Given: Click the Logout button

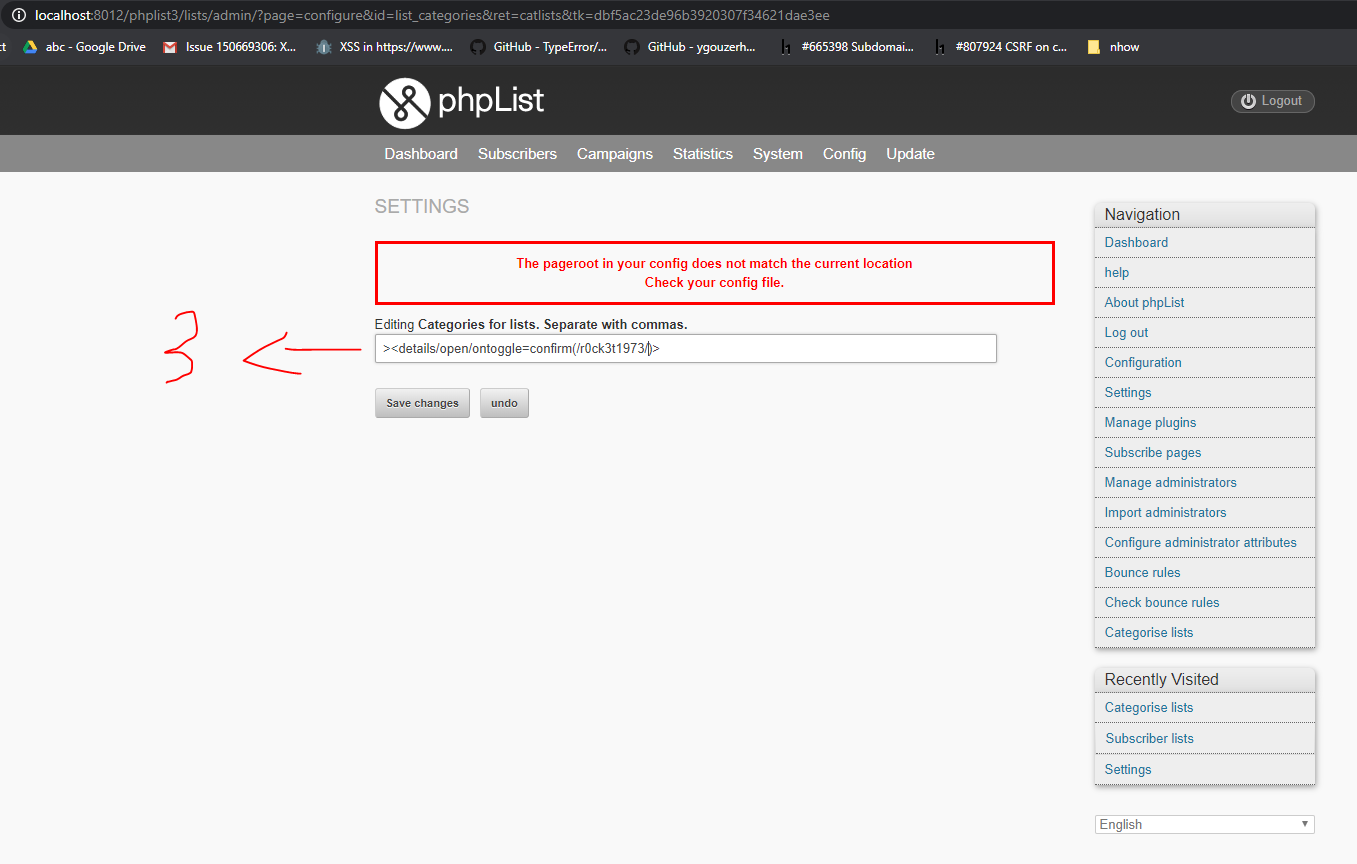Looking at the screenshot, I should (x=1272, y=101).
